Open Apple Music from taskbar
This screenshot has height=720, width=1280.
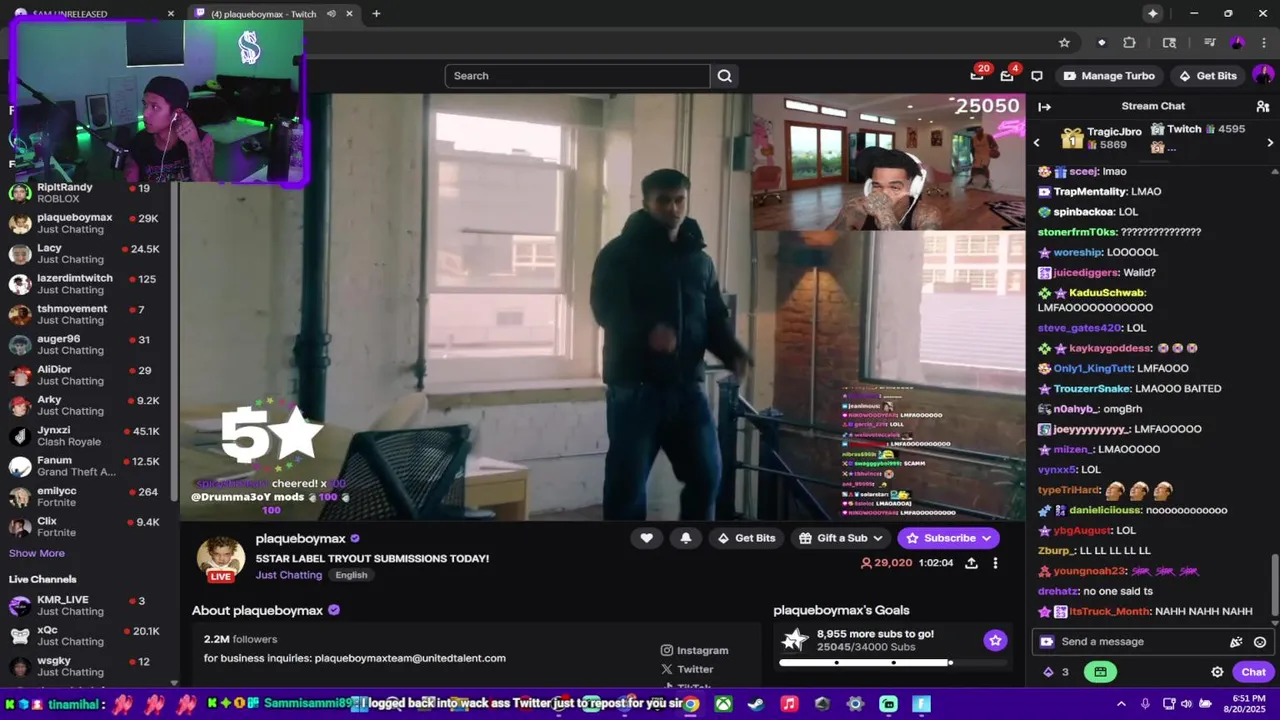789,704
